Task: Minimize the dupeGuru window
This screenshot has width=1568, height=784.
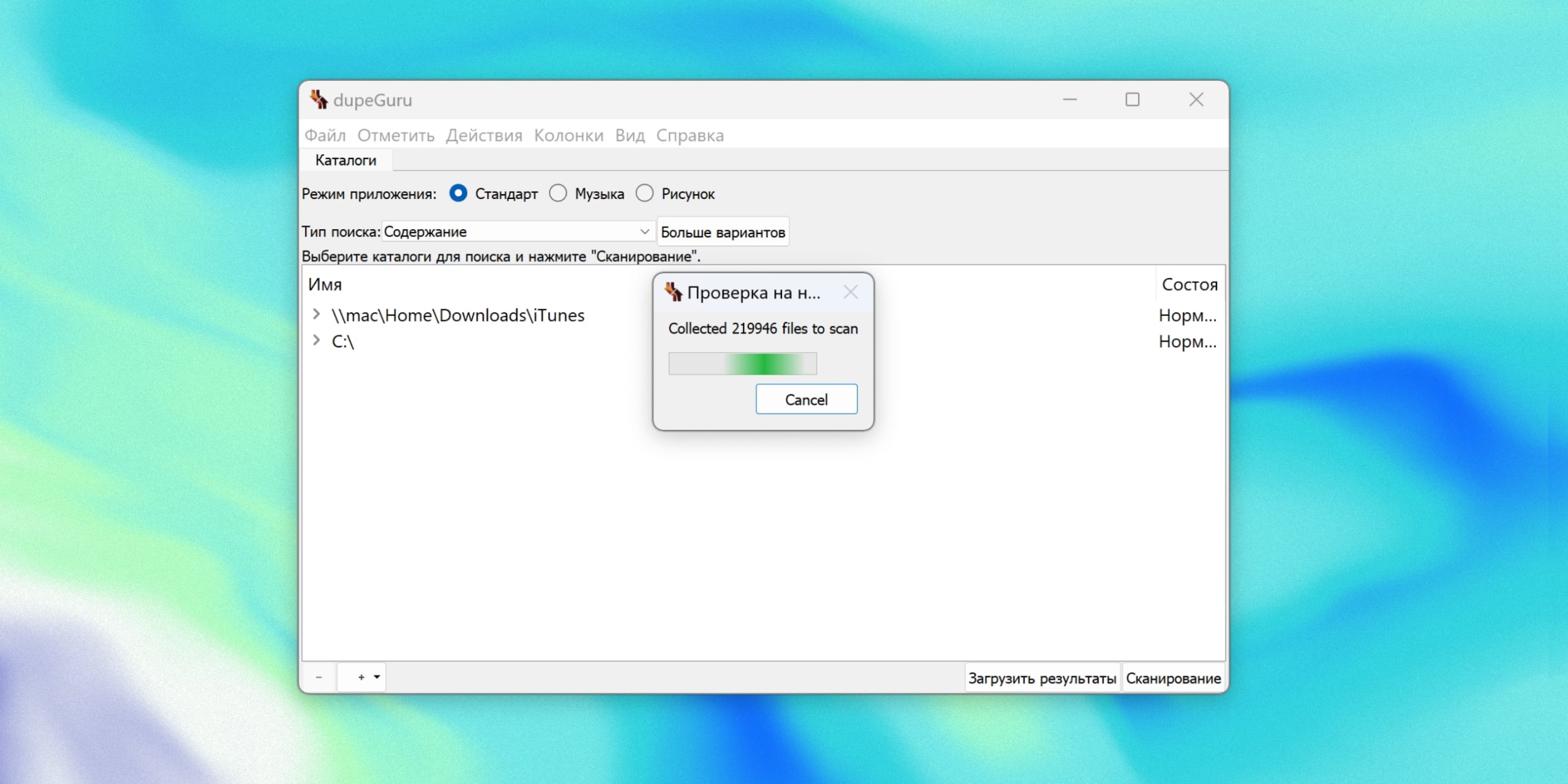Action: [1069, 99]
